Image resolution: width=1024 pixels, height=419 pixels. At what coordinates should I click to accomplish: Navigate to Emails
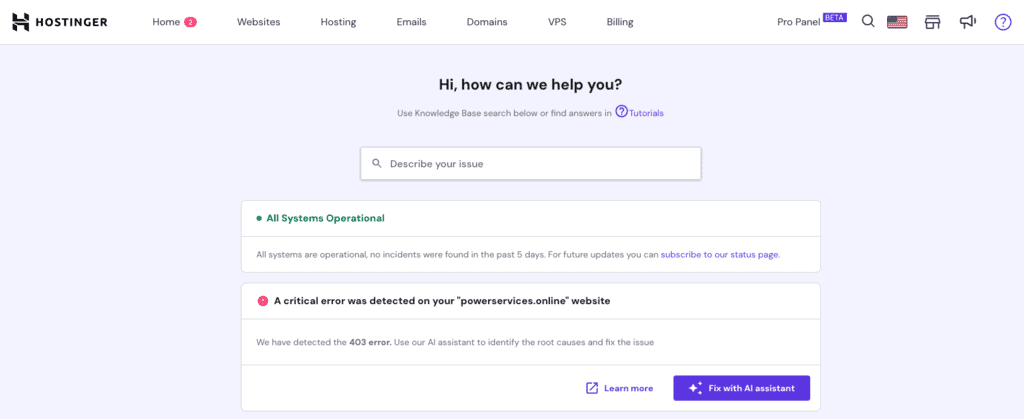click(411, 22)
